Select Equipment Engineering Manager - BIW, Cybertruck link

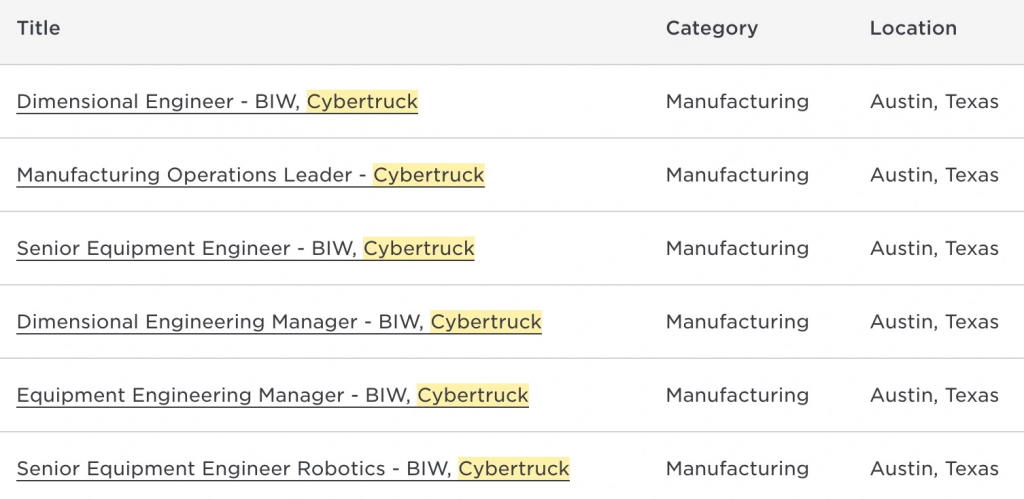point(272,395)
